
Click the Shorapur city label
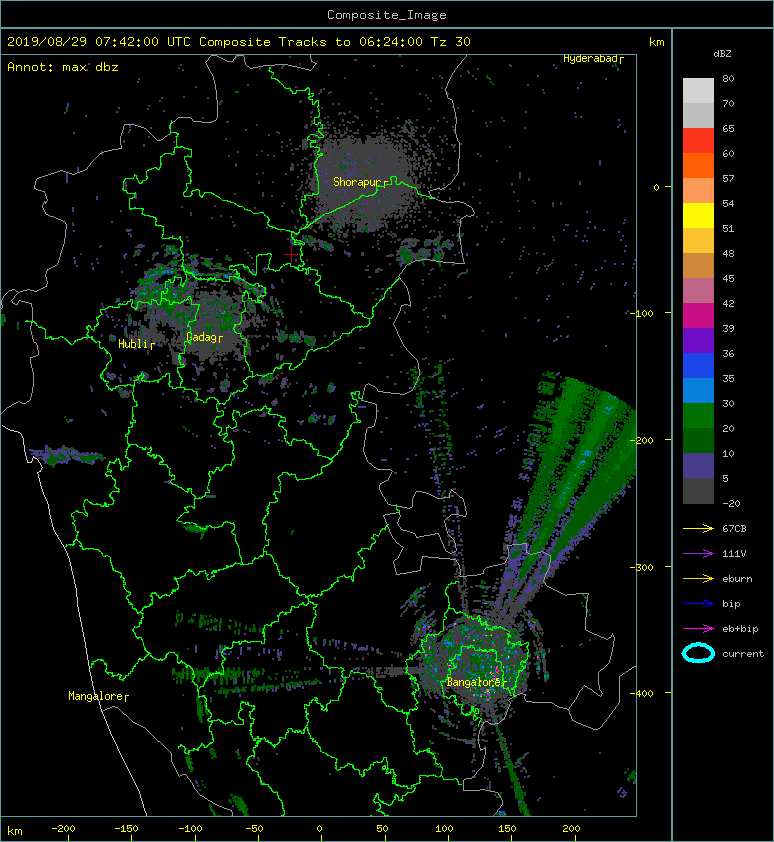(360, 182)
